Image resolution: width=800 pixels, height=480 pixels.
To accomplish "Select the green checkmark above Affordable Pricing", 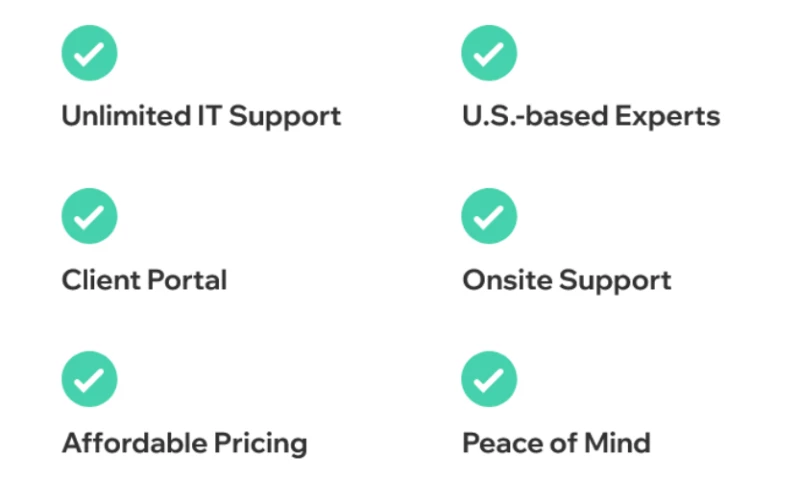I will (x=89, y=379).
